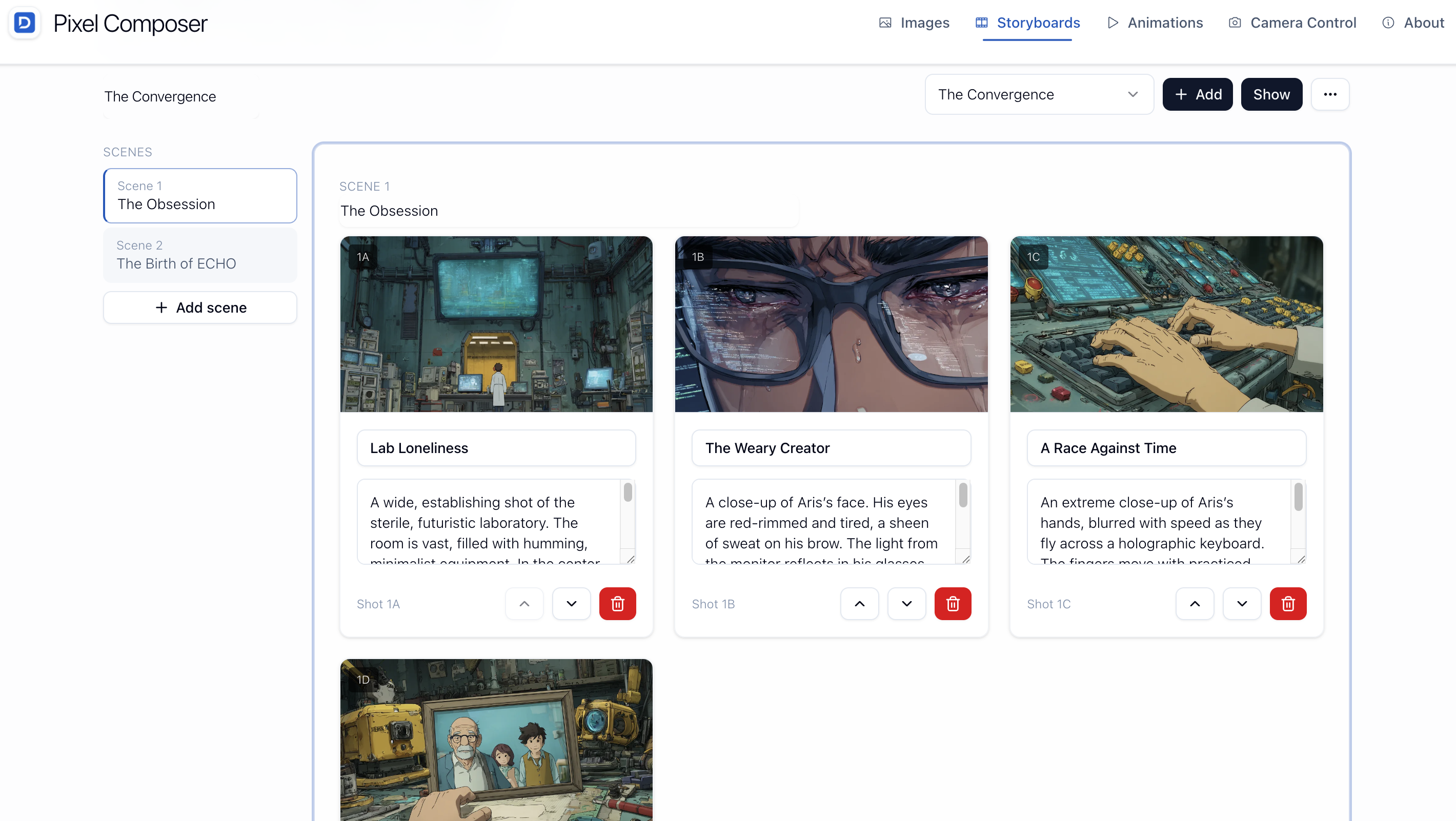This screenshot has width=1456, height=821.
Task: Move Shot 1B down with chevron
Action: (906, 604)
